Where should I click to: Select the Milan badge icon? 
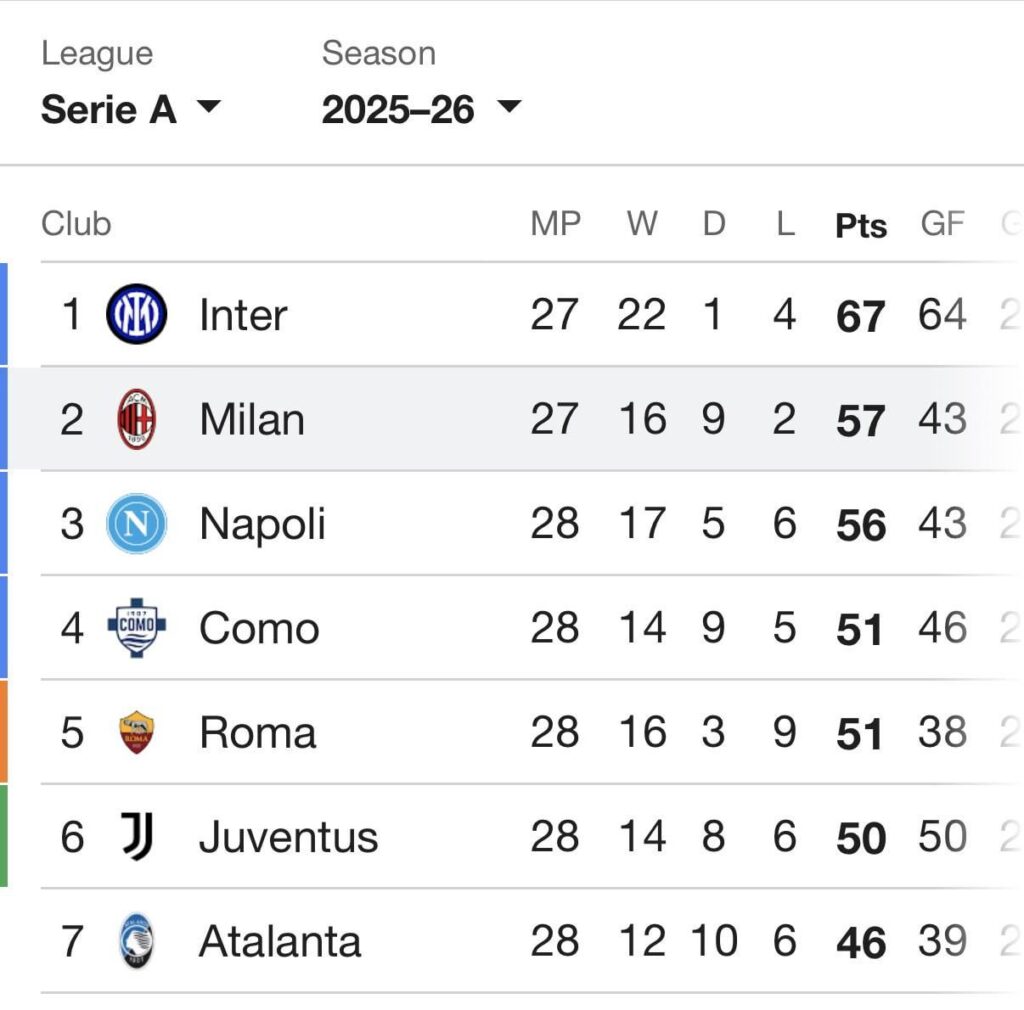click(x=137, y=418)
